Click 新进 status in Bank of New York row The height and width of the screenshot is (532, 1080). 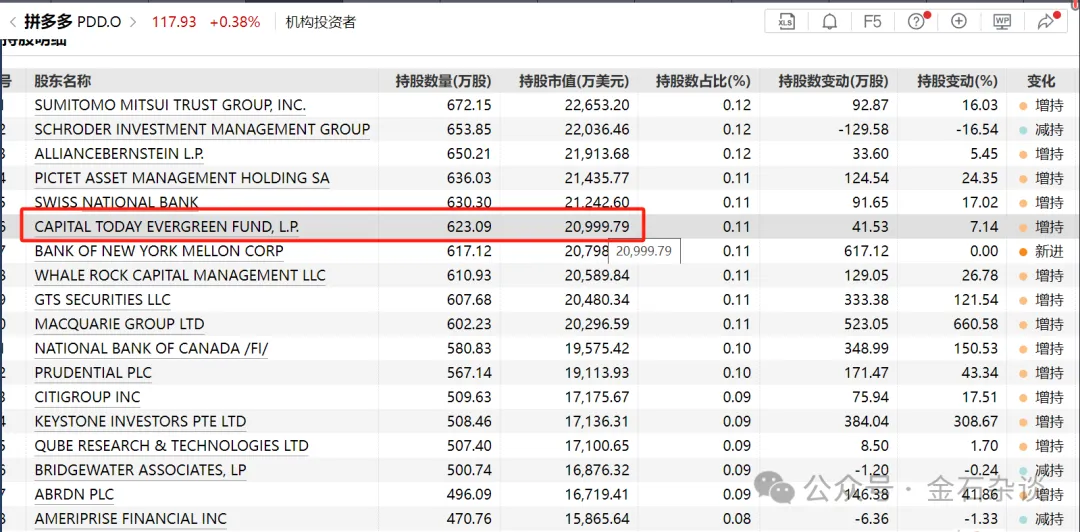[x=1048, y=252]
